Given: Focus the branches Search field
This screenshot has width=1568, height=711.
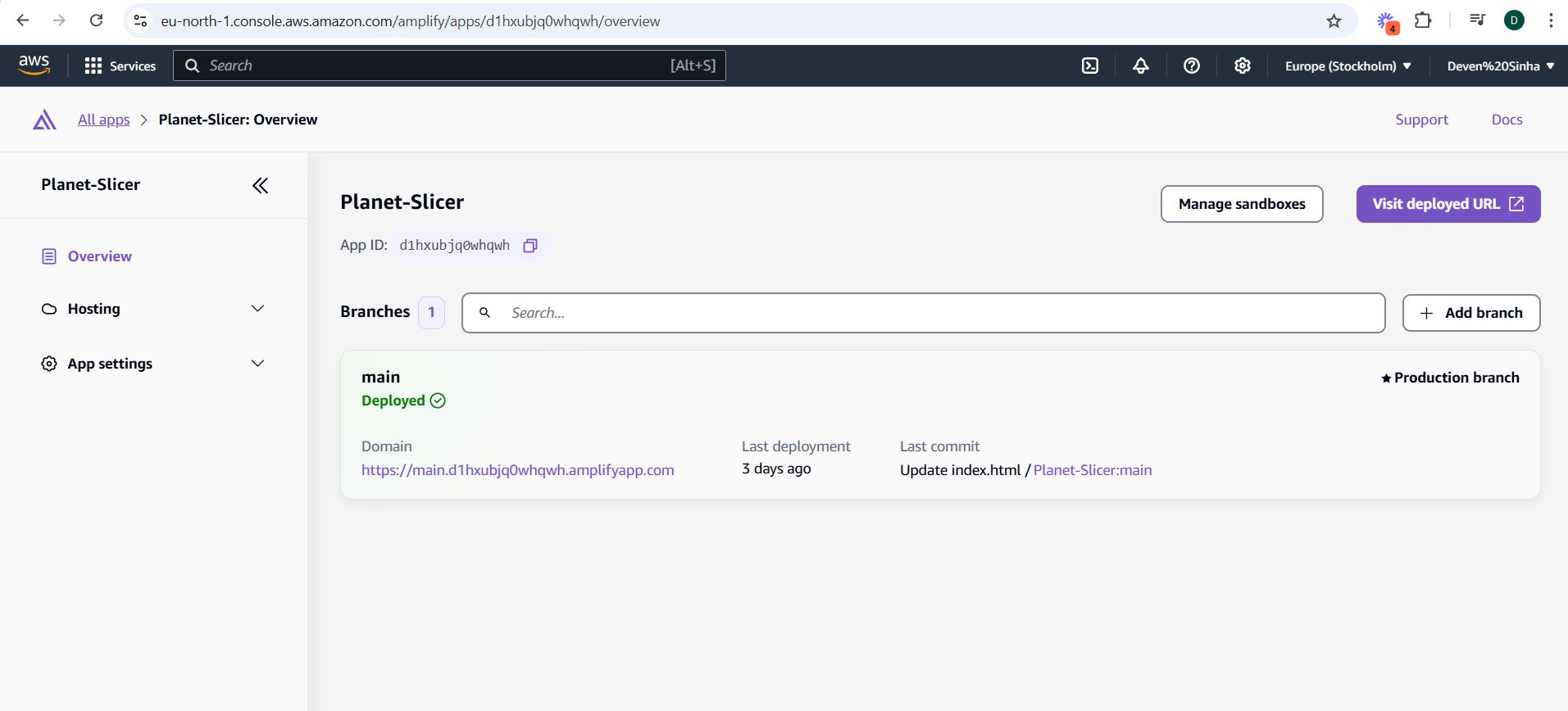Looking at the screenshot, I should [x=924, y=313].
